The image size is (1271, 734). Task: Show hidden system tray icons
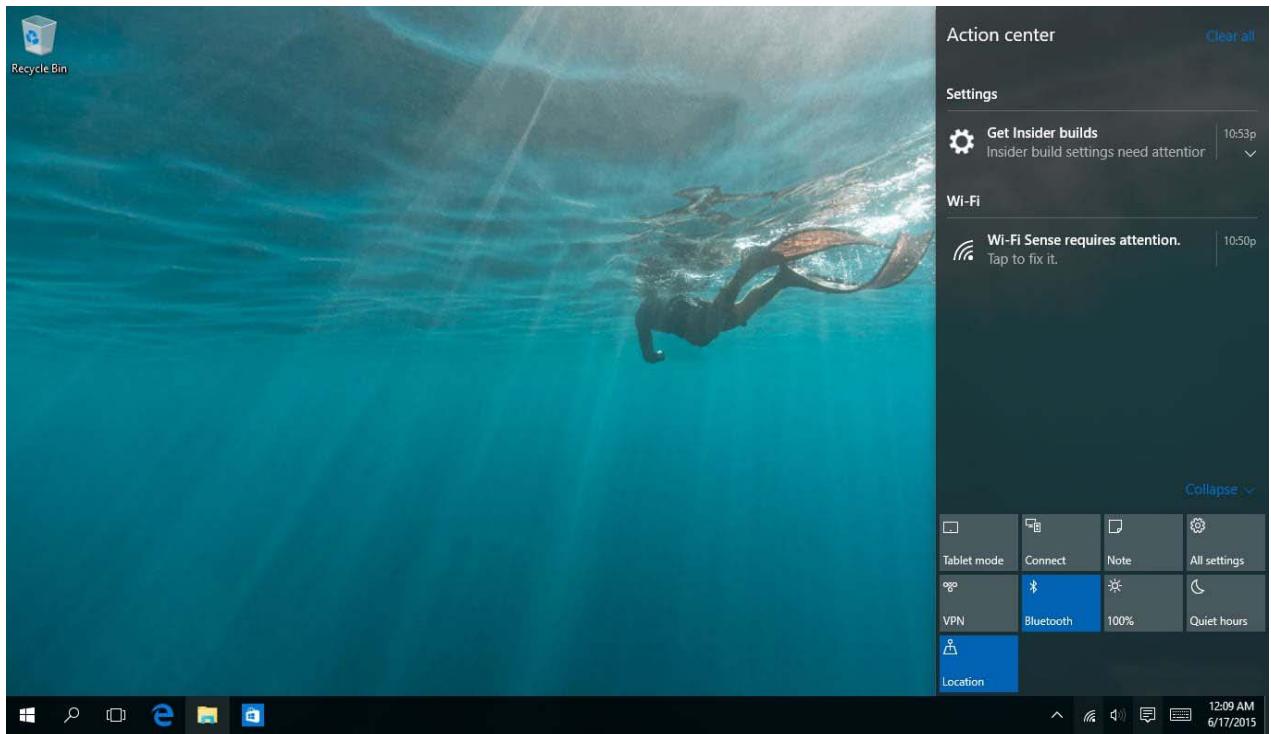tap(1056, 716)
